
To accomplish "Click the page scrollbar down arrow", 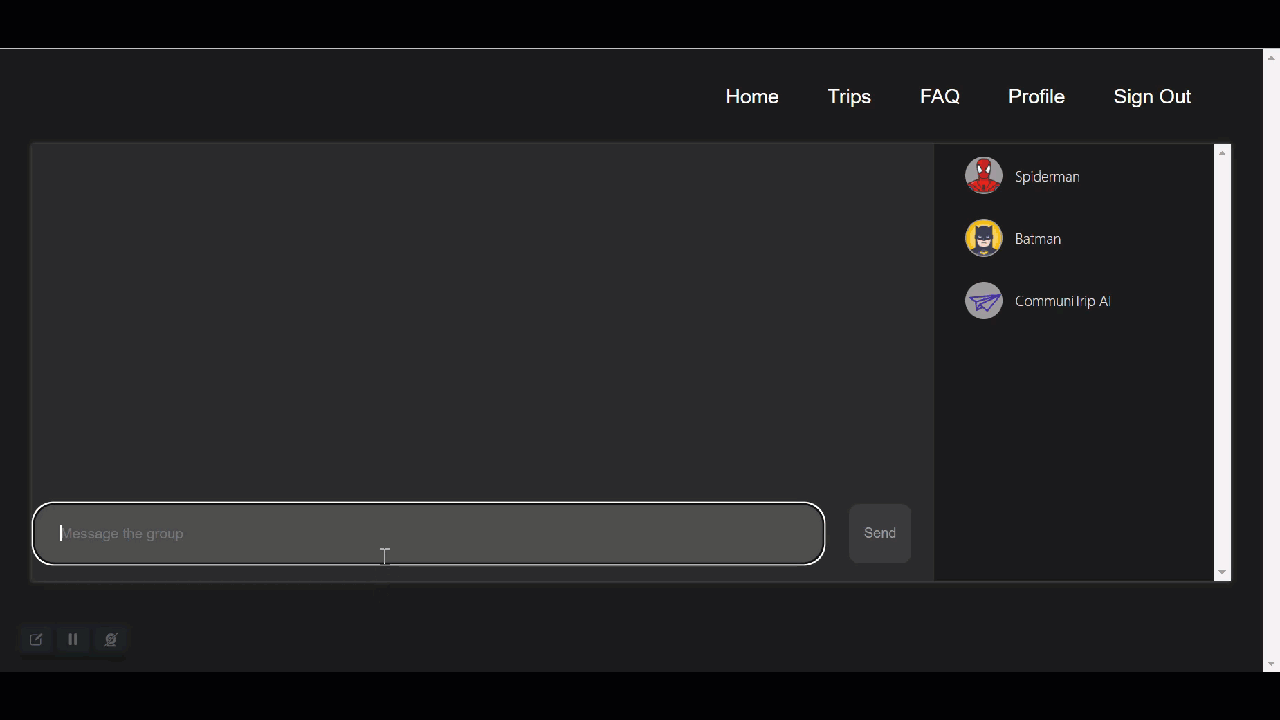I will 1271,663.
